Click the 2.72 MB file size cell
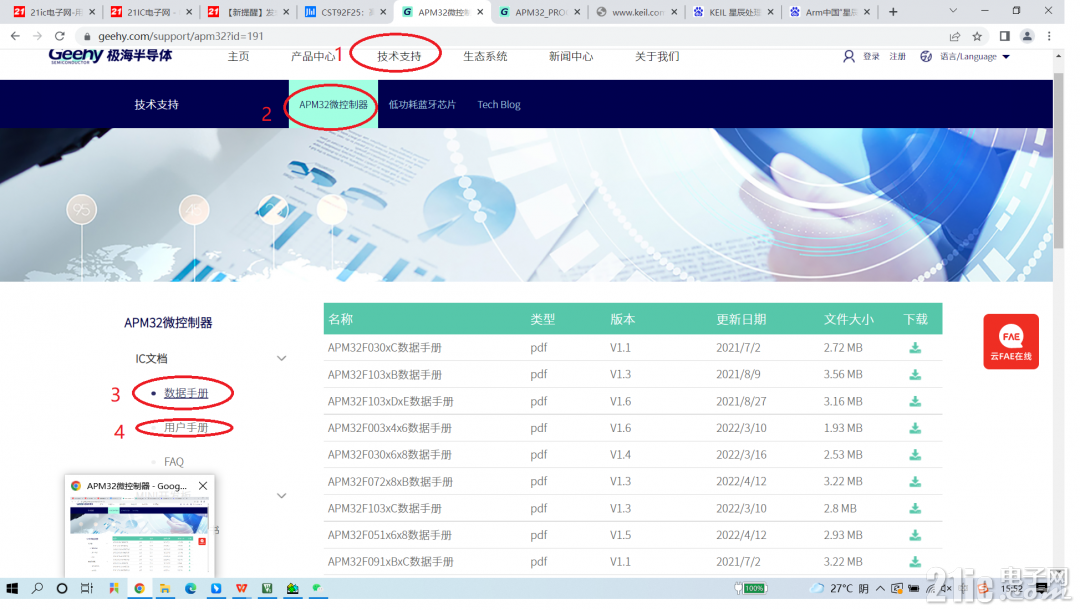This screenshot has width=1080, height=610. click(x=843, y=348)
